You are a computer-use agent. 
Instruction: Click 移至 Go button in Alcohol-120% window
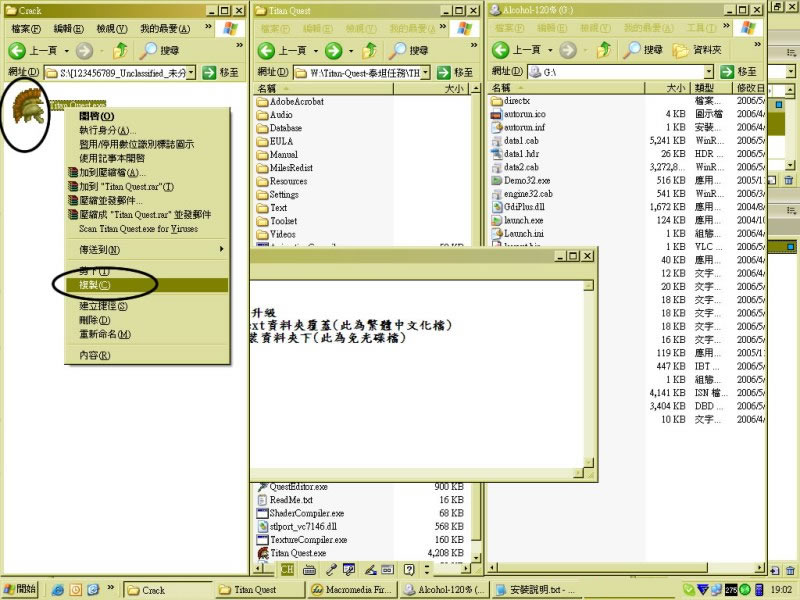pyautogui.click(x=739, y=72)
